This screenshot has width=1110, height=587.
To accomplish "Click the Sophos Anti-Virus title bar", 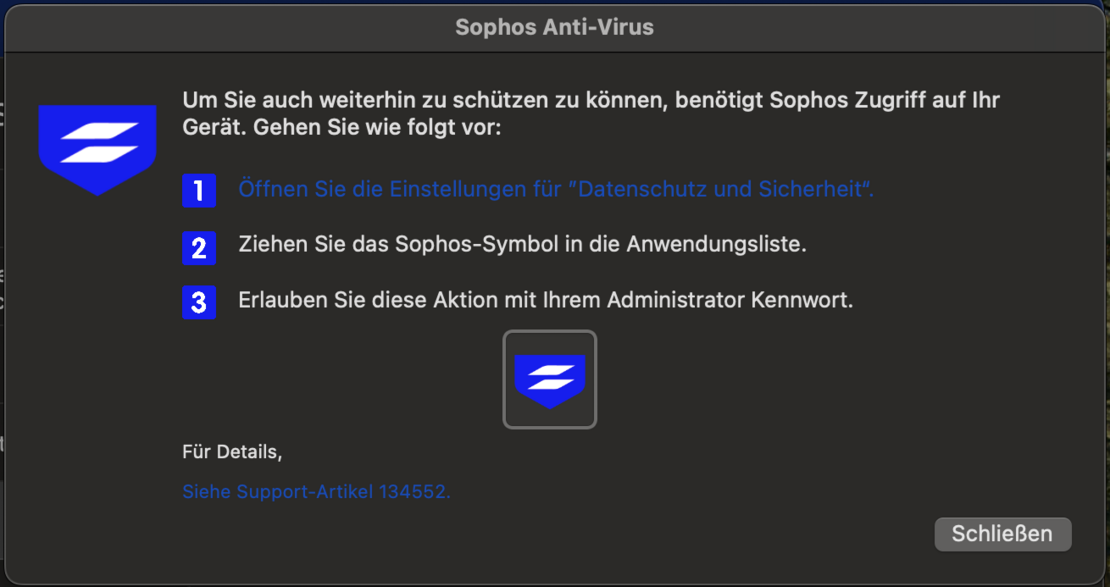I will point(554,28).
